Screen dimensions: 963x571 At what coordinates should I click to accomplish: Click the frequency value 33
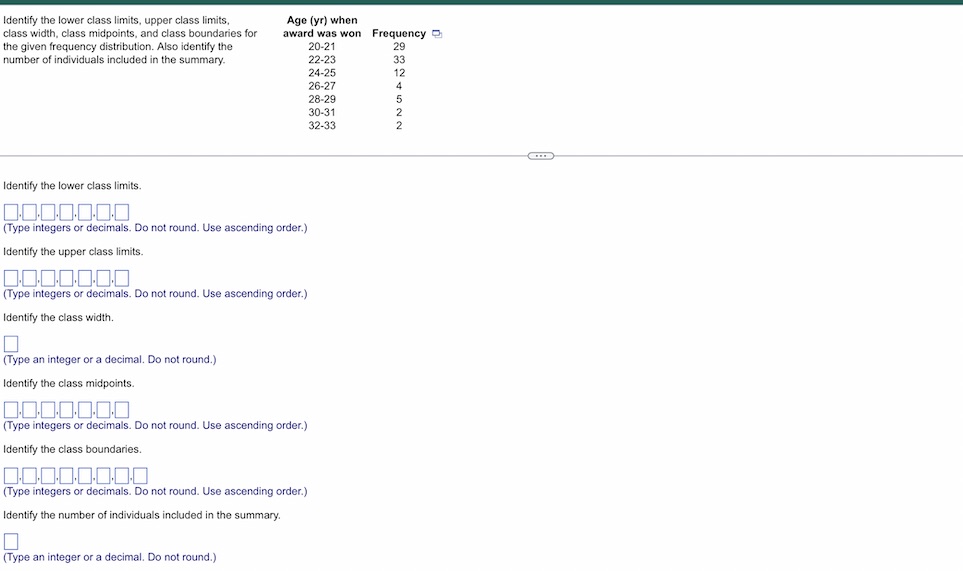point(399,60)
